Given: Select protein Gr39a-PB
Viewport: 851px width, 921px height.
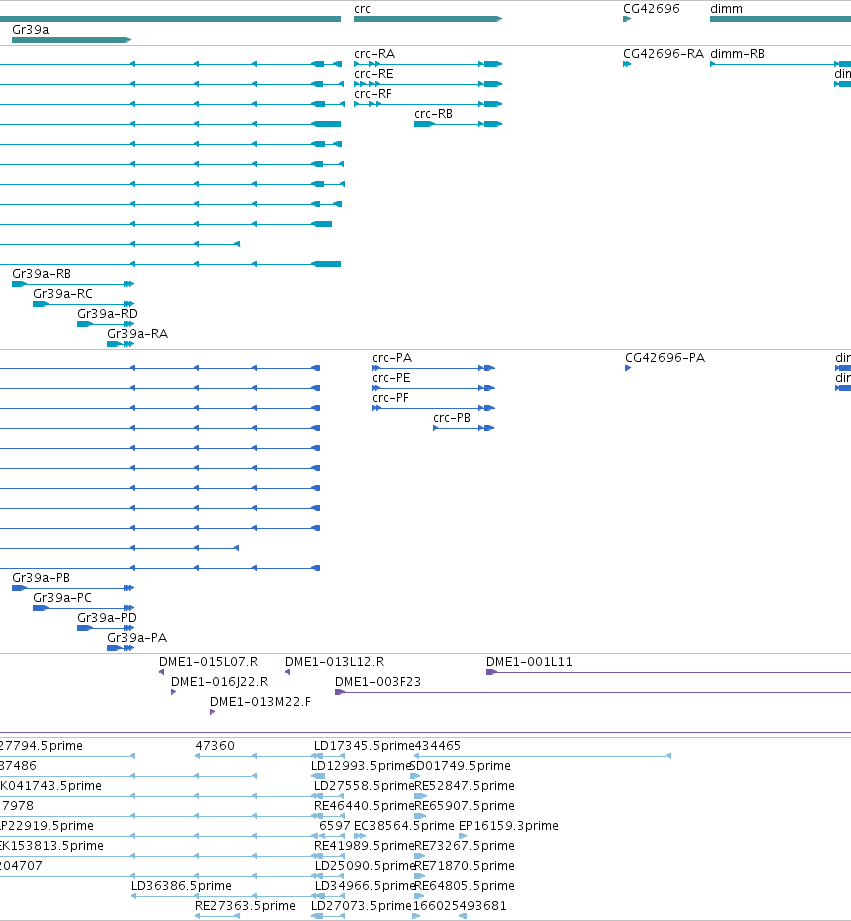Looking at the screenshot, I should (x=73, y=588).
